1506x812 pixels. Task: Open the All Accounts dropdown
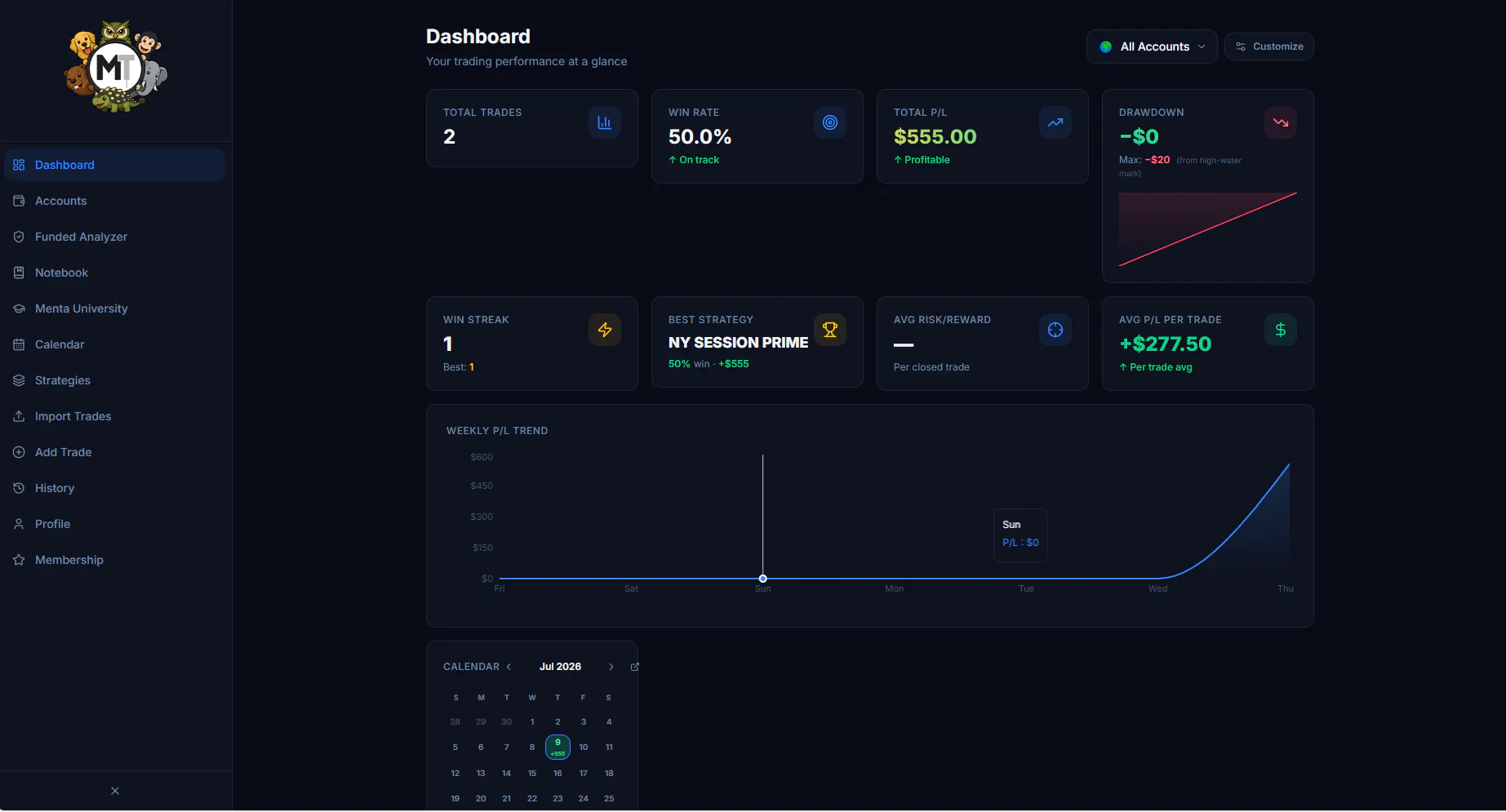[1152, 47]
